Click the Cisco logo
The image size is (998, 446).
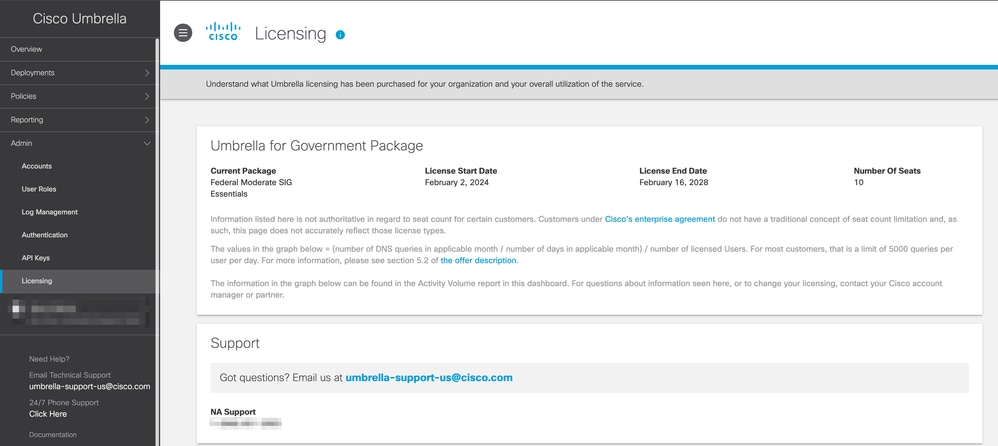point(223,33)
